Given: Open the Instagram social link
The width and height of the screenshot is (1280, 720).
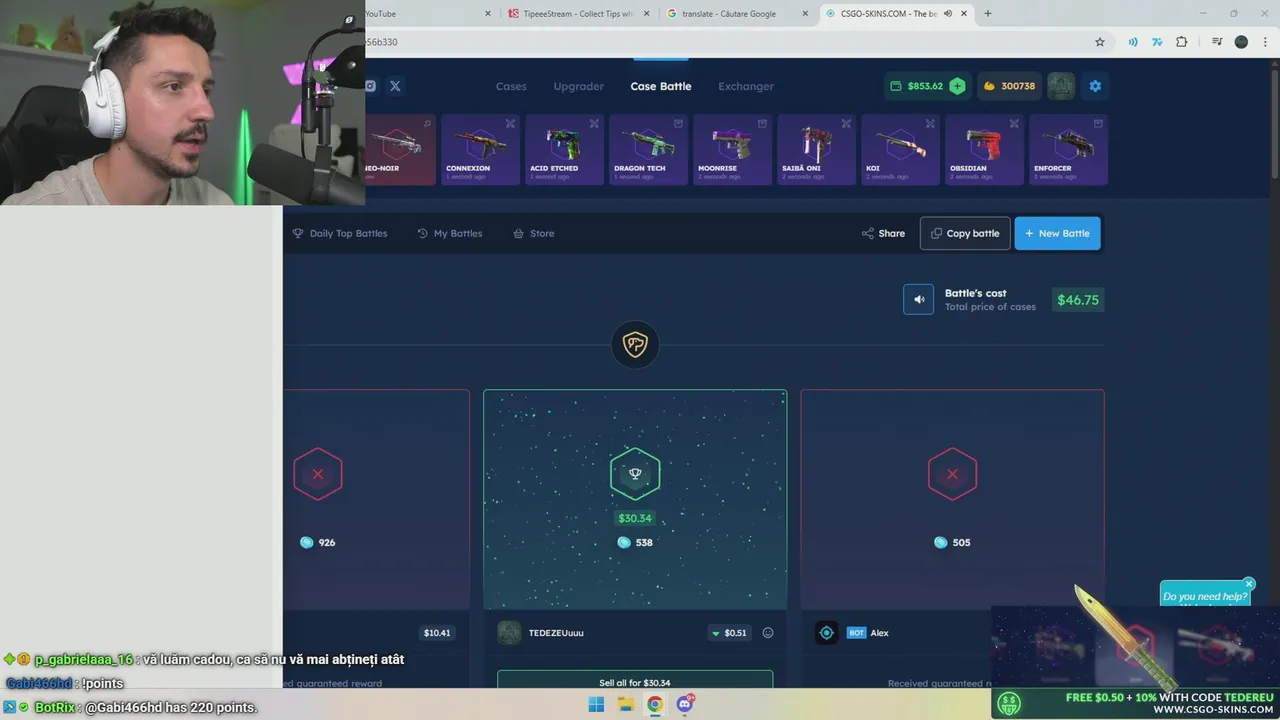Looking at the screenshot, I should pyautogui.click(x=370, y=86).
